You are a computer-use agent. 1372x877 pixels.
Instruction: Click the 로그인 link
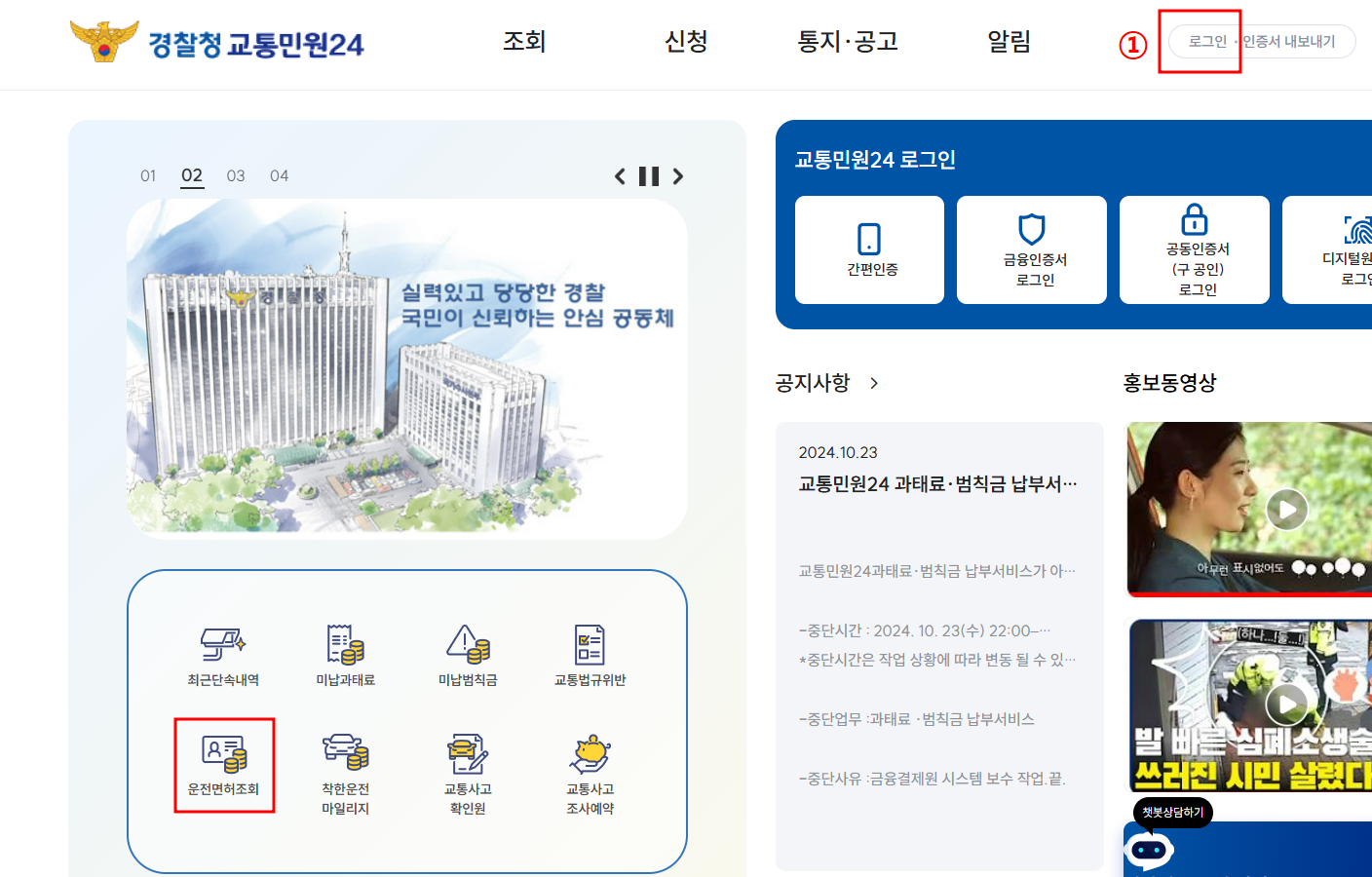point(1207,42)
